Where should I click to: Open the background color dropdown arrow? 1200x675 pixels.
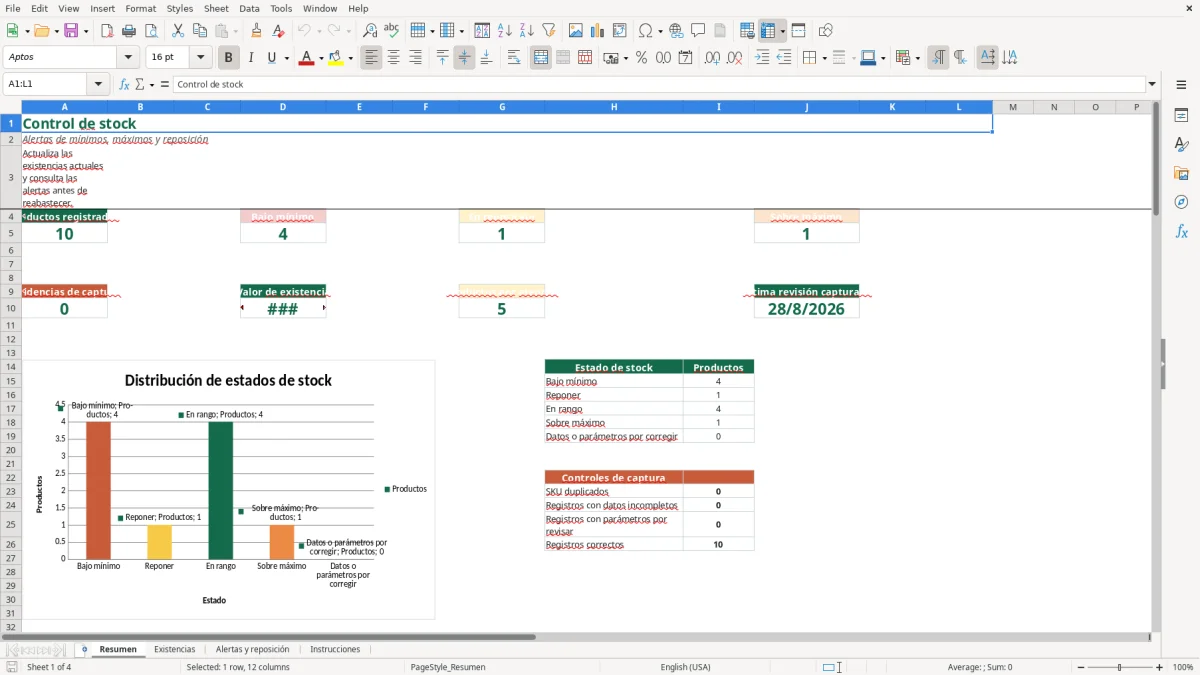pyautogui.click(x=350, y=58)
